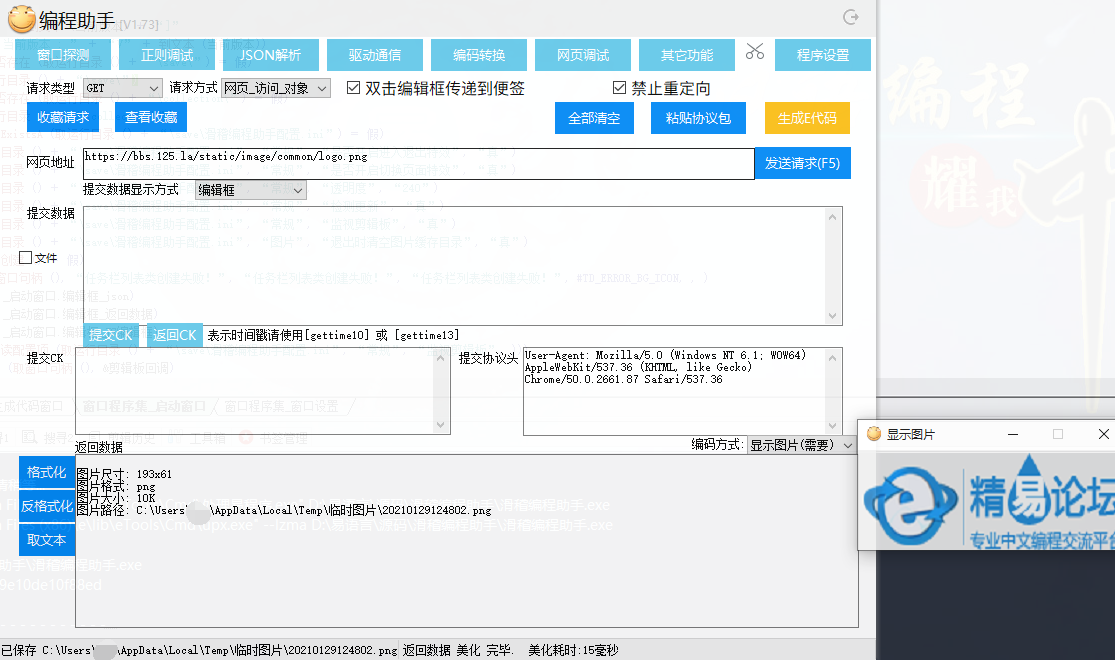1115x660 pixels.
Task: Uncheck the 禁止重定向 option
Action: tap(619, 88)
